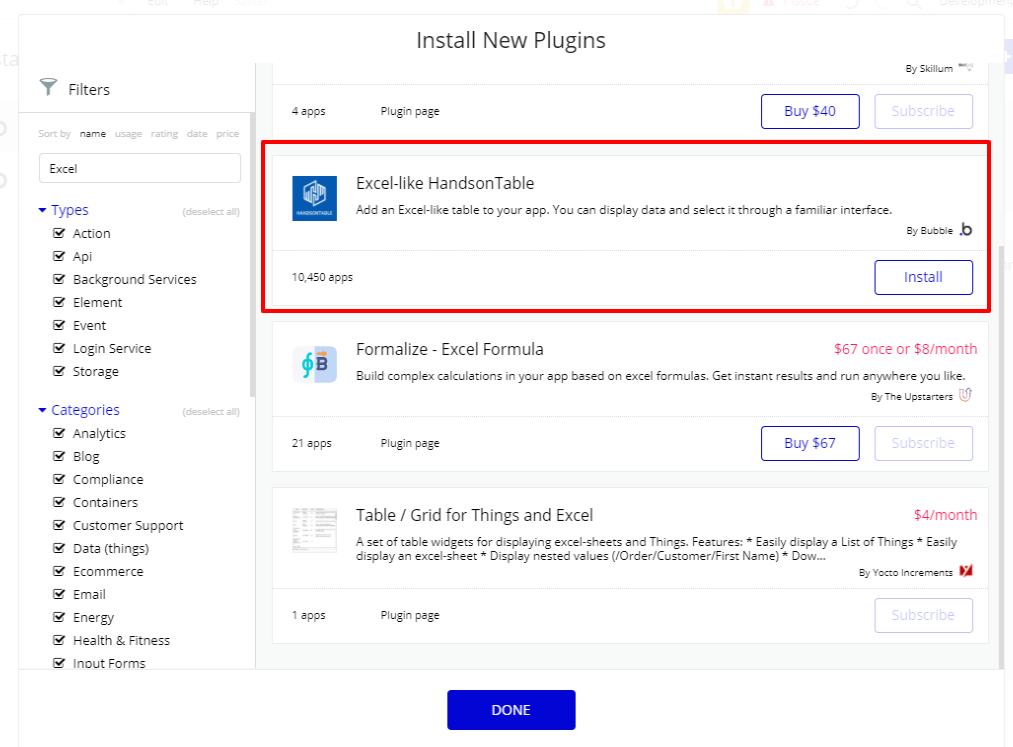Click the Yocto Increments author icon
Image resolution: width=1013 pixels, height=747 pixels.
[x=965, y=572]
